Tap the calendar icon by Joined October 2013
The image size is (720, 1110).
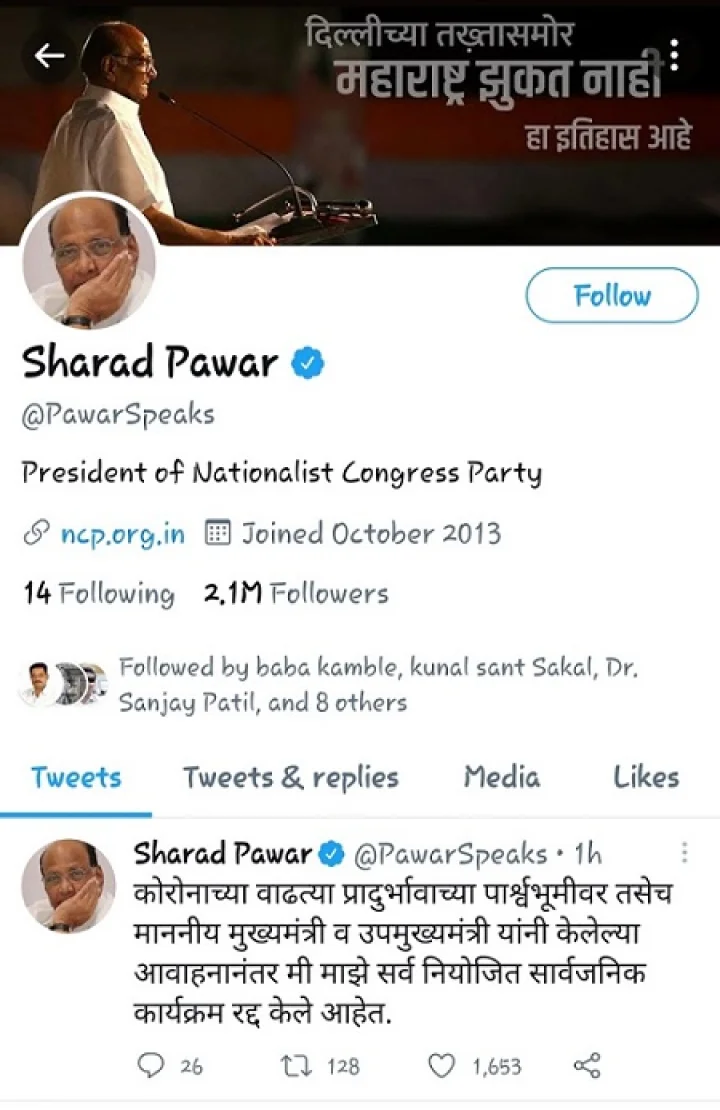pyautogui.click(x=217, y=532)
